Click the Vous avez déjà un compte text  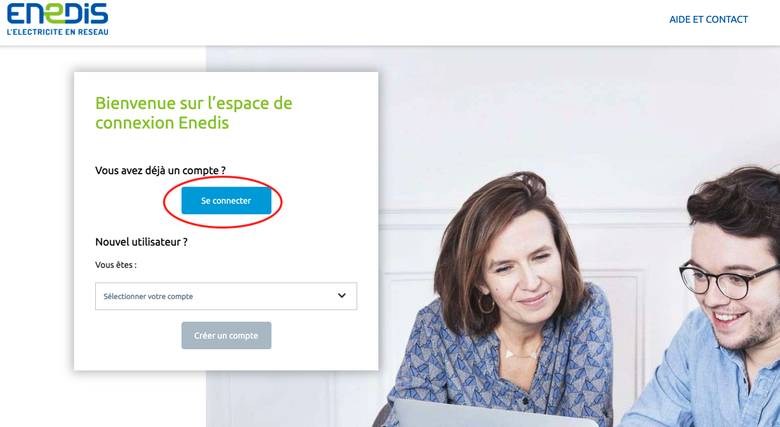click(x=160, y=170)
